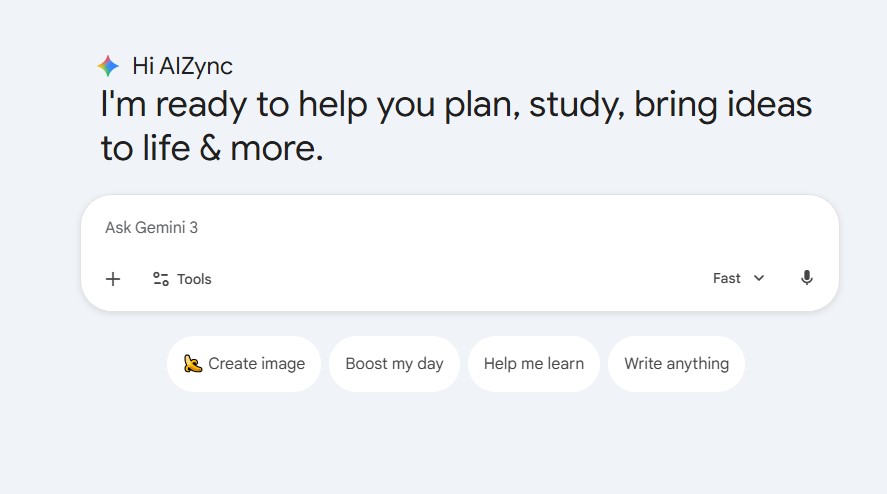Click the Hi AIZync greeting text
The height and width of the screenshot is (494, 887).
(x=182, y=67)
